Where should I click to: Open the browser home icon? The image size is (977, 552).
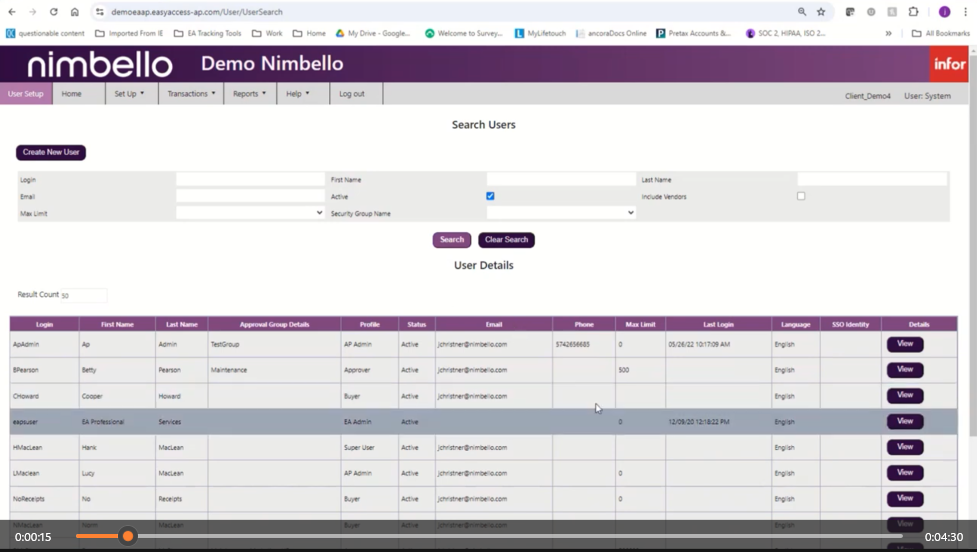pos(75,12)
